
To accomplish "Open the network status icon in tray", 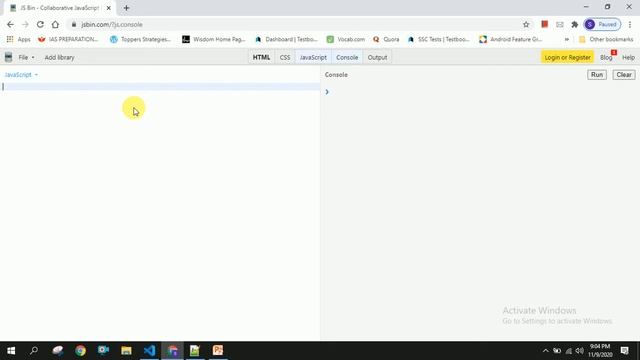I will click(569, 351).
